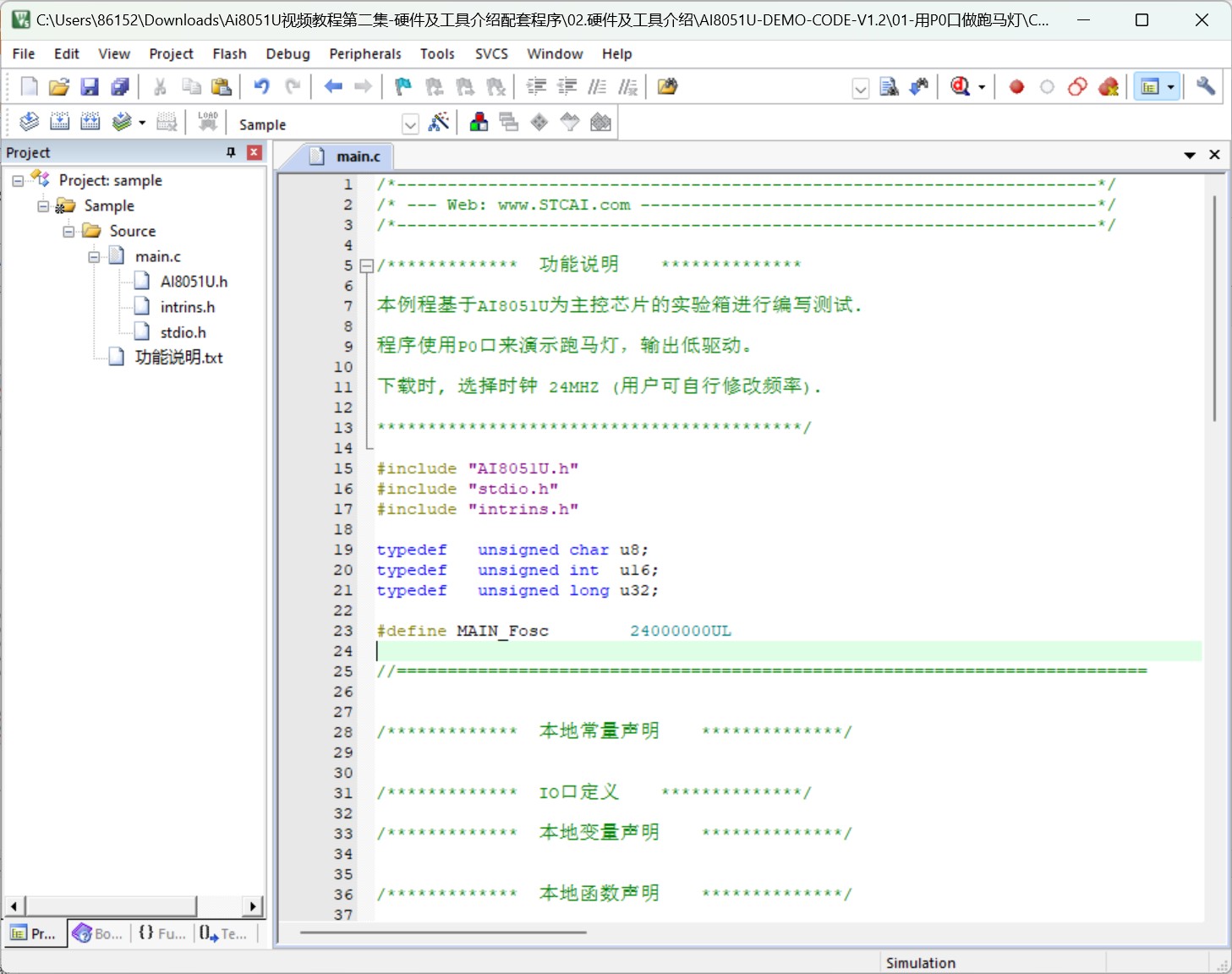Open Manage Project Items cubes icon
This screenshot has width=1232, height=974.
479,123
